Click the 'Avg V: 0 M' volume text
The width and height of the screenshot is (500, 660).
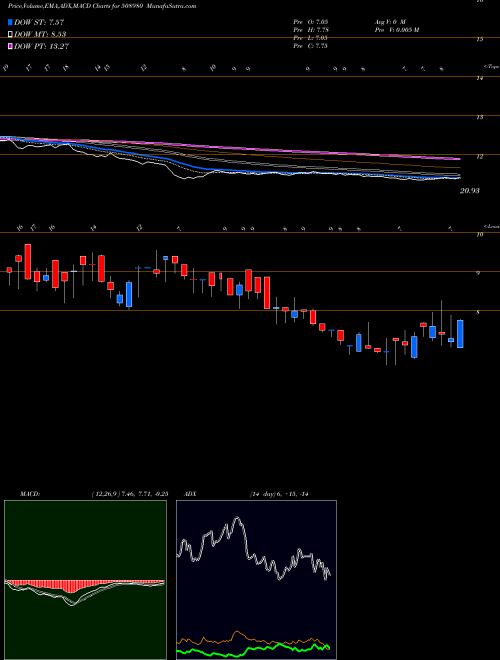(x=389, y=21)
